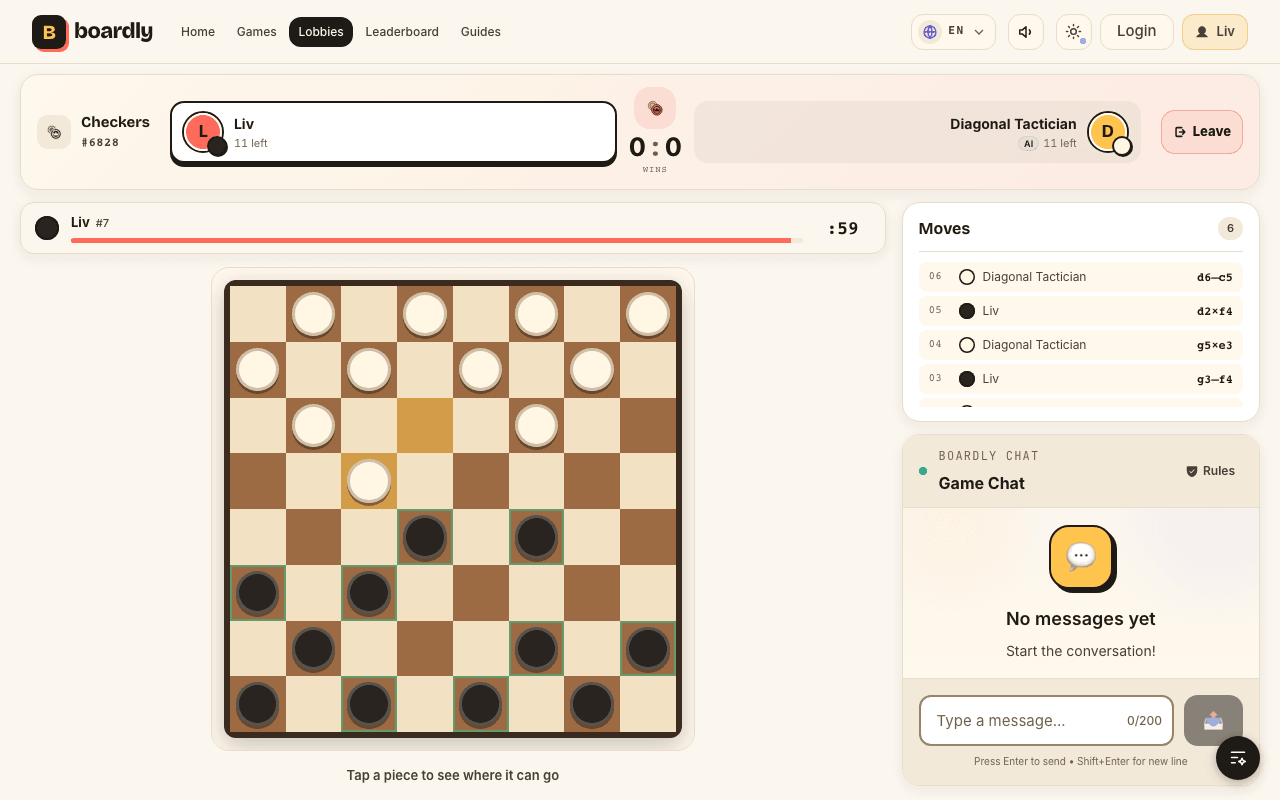Select move 03 g3—f4 in the Moves list
Viewport: 1280px width, 800px height.
1081,379
